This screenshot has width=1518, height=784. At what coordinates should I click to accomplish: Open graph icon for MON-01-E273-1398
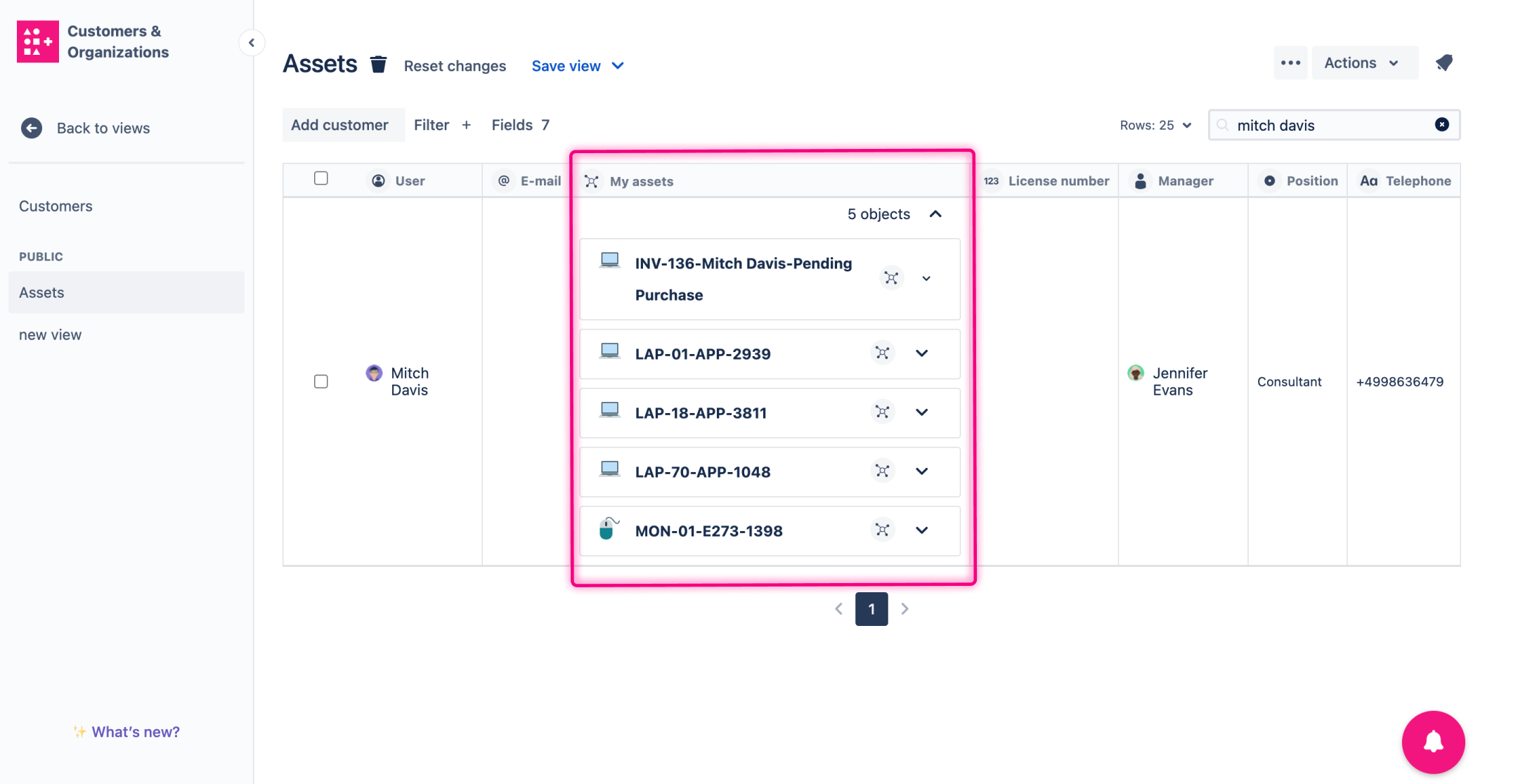coord(883,530)
